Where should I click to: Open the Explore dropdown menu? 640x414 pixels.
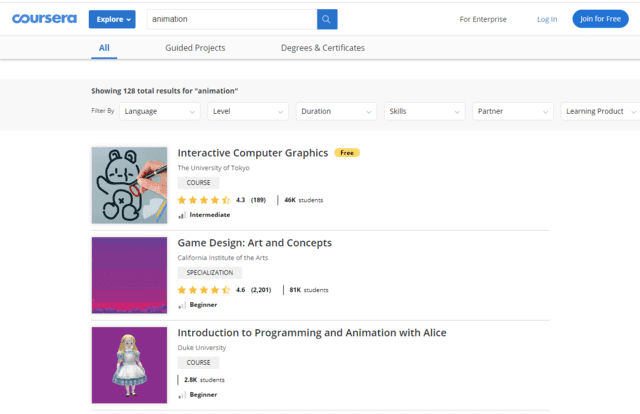coord(112,19)
